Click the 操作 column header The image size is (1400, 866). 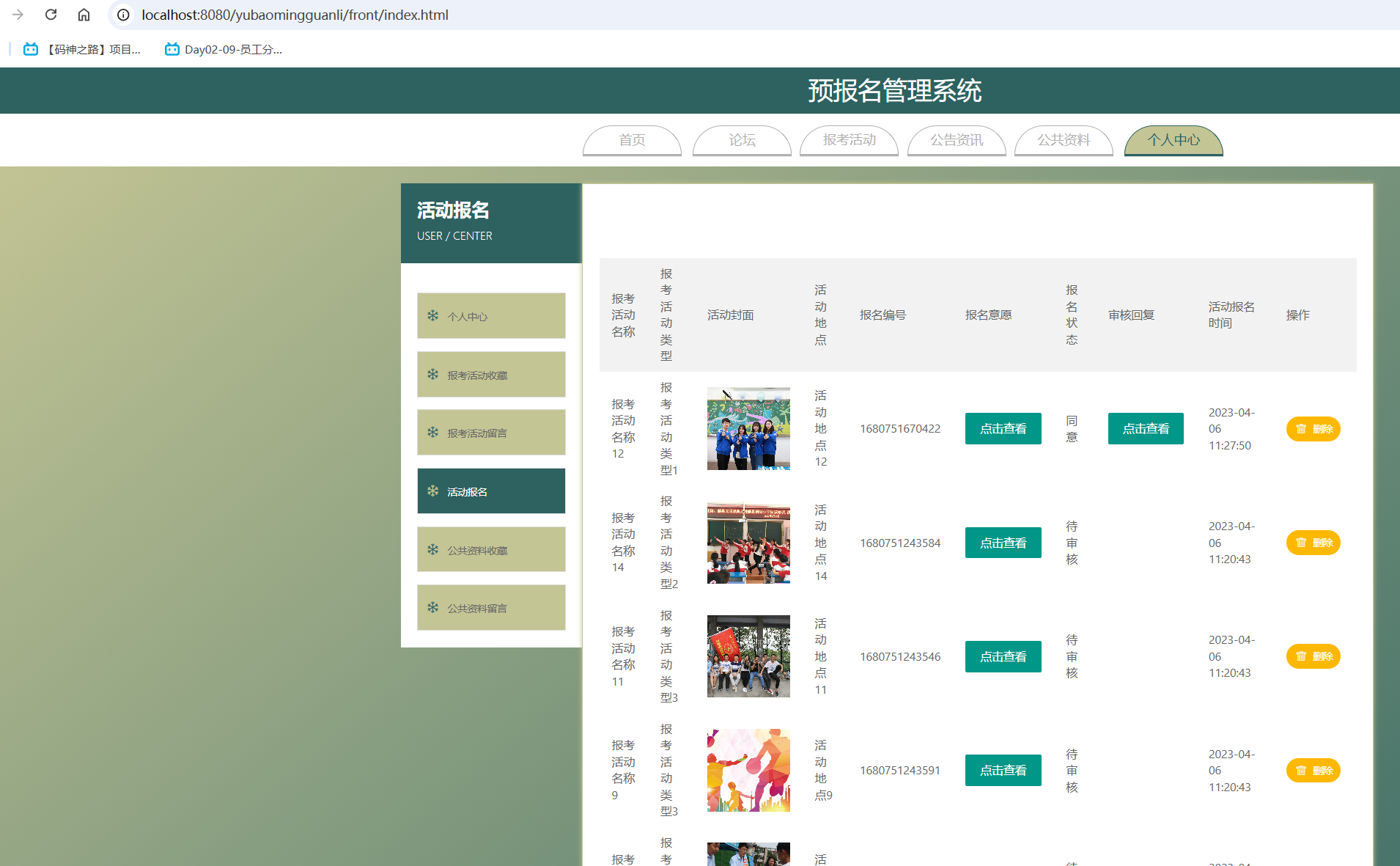point(1297,315)
